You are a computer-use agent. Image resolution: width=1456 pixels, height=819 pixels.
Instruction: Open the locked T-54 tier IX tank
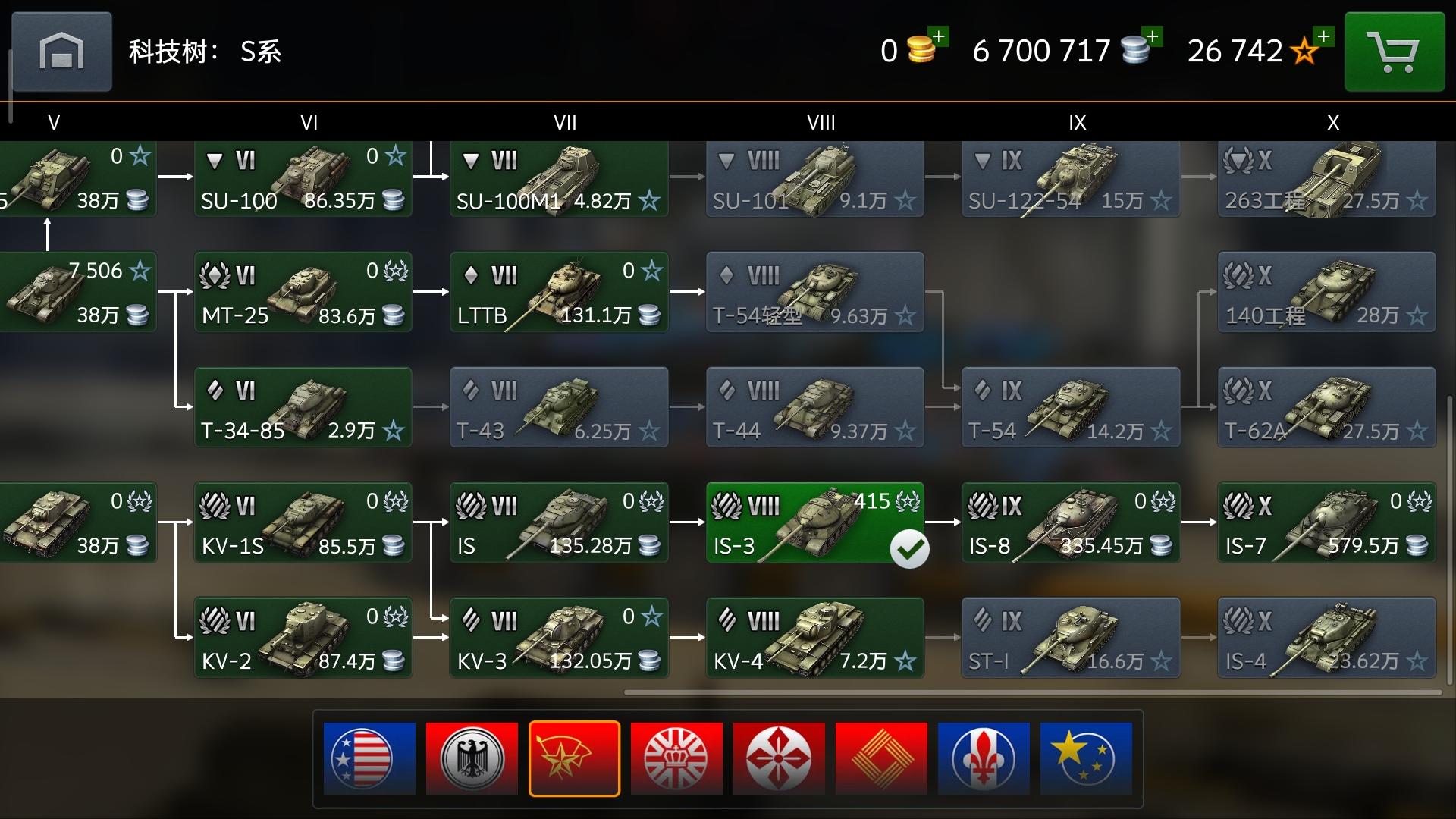tap(1071, 407)
